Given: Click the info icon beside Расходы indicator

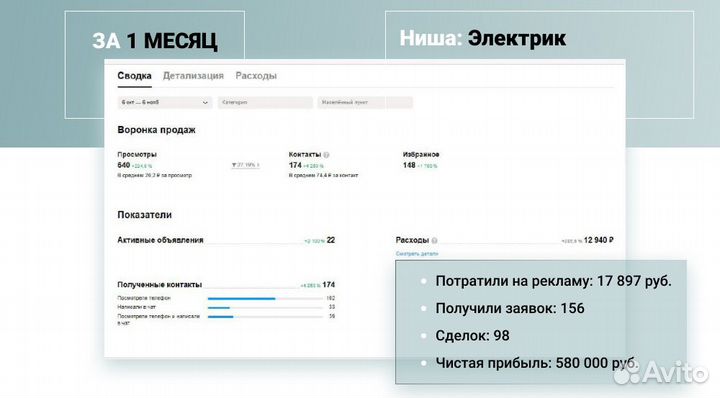Looking at the screenshot, I should [434, 240].
